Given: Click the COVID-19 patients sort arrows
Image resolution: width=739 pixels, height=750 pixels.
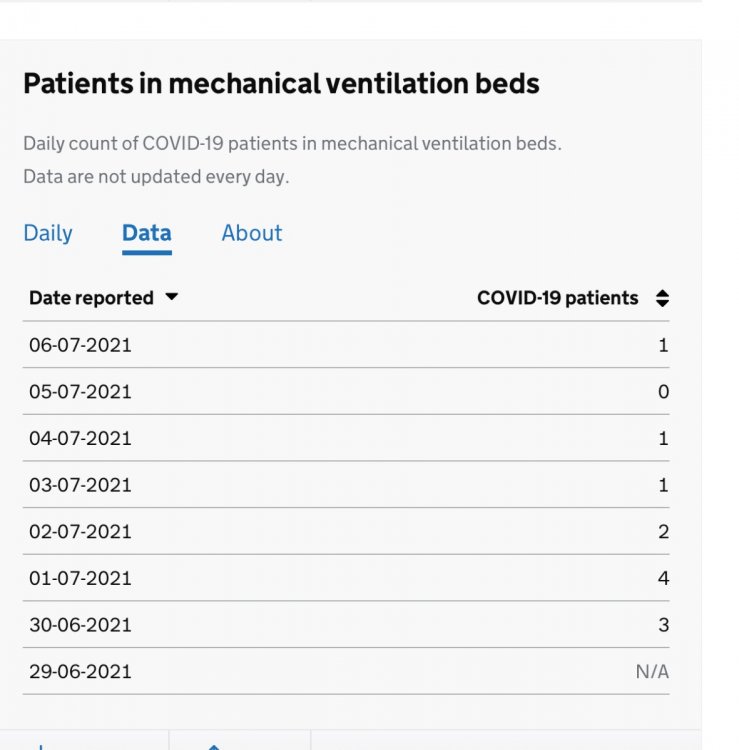Looking at the screenshot, I should click(x=662, y=298).
